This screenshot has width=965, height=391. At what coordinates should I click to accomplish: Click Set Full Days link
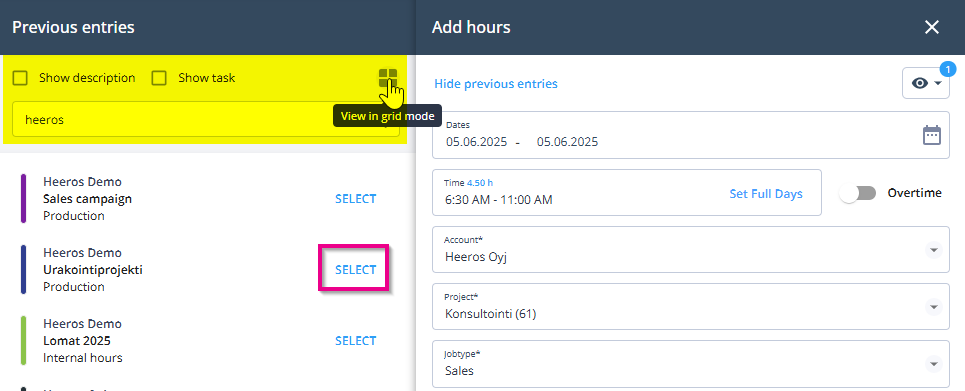pos(766,194)
